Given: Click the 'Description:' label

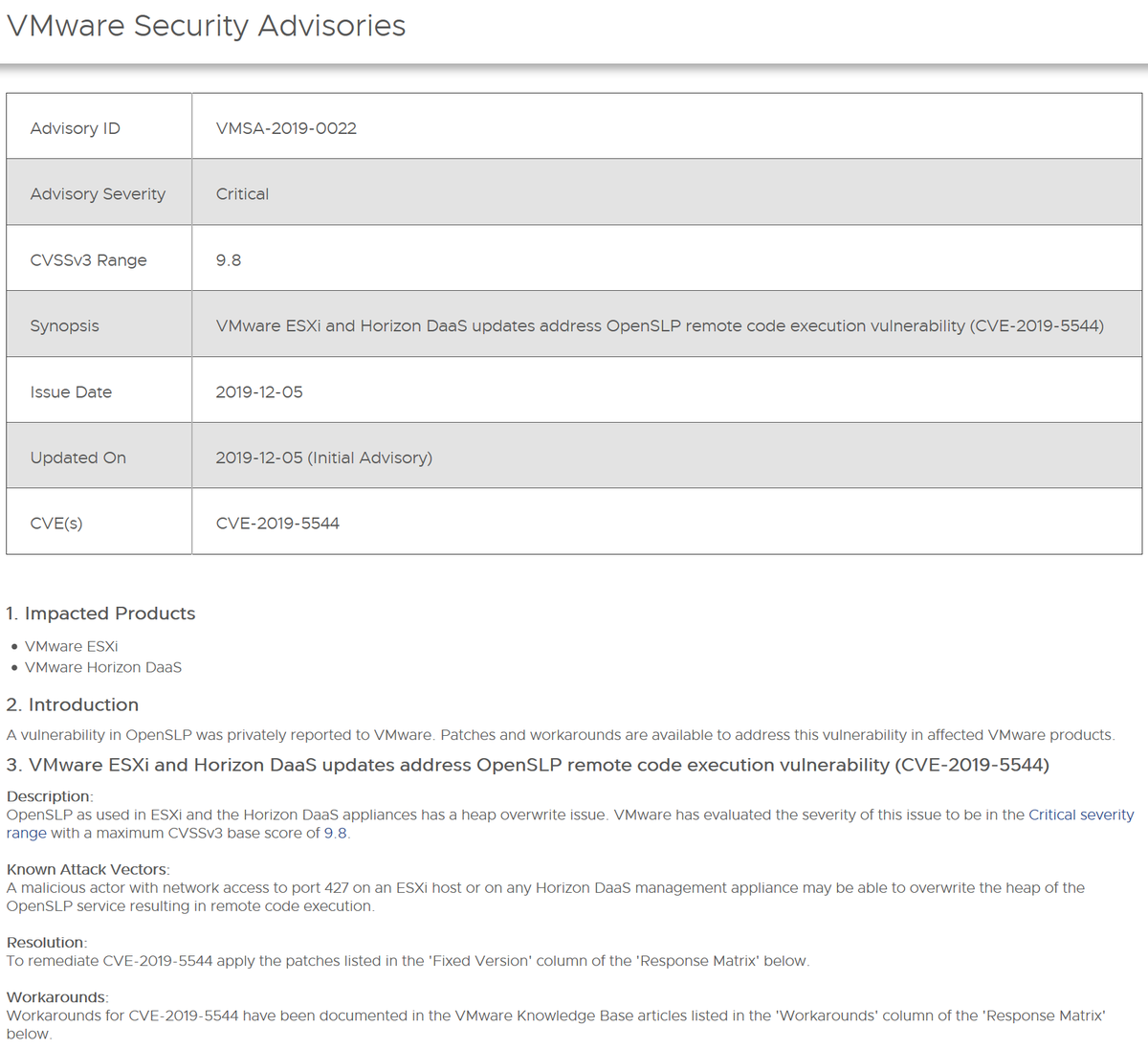Looking at the screenshot, I should coord(50,796).
